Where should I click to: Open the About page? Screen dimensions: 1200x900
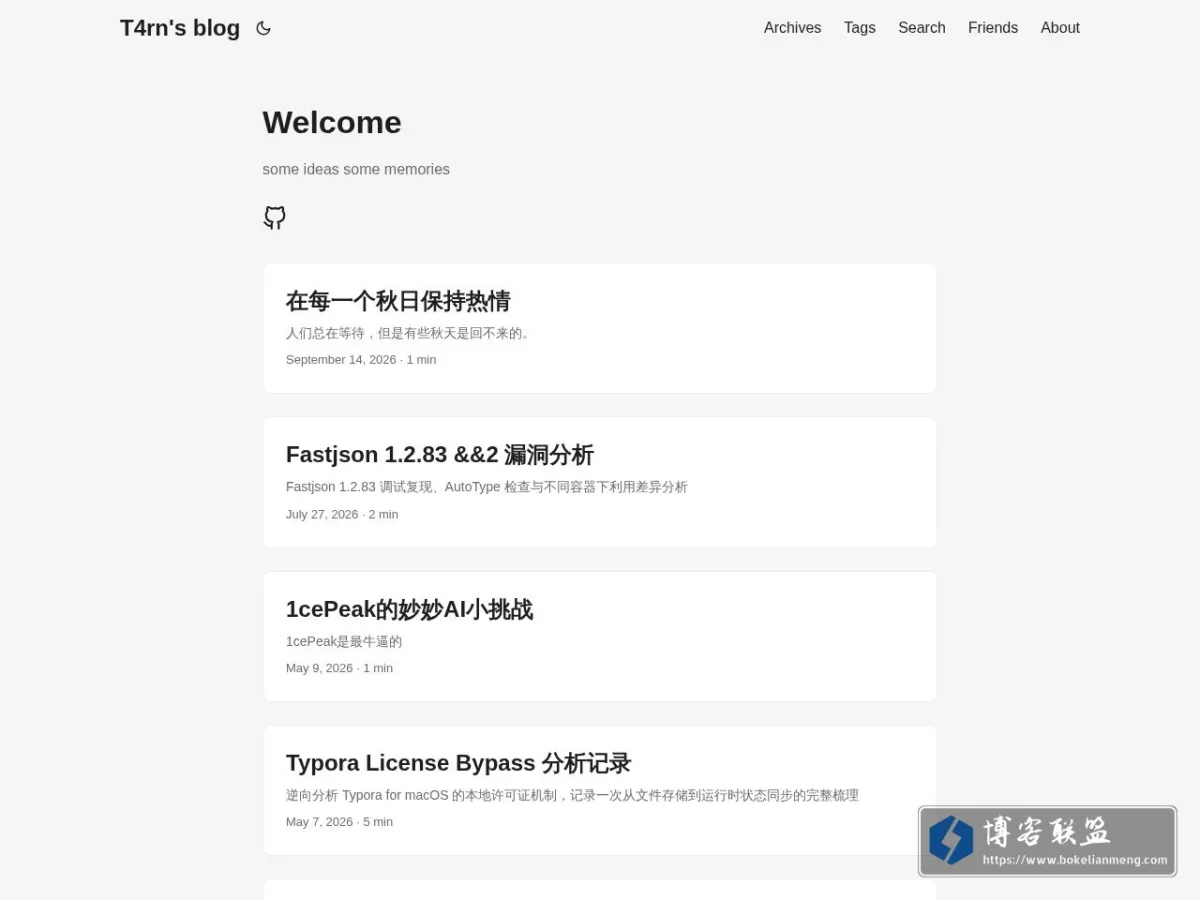pyautogui.click(x=1060, y=28)
